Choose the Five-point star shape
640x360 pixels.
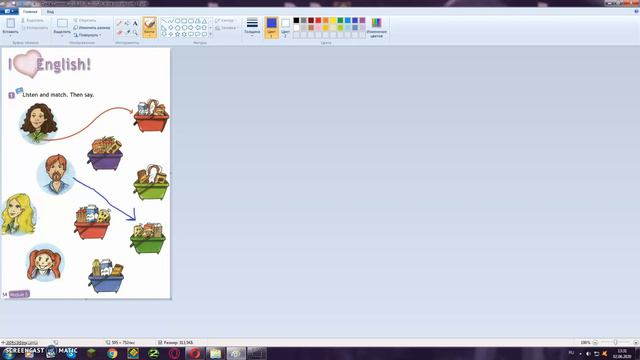[x=178, y=35]
